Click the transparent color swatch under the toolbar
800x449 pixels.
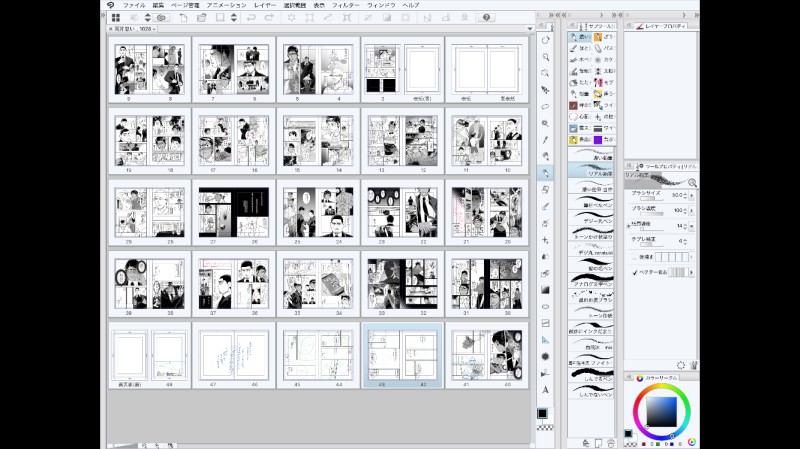(x=545, y=427)
